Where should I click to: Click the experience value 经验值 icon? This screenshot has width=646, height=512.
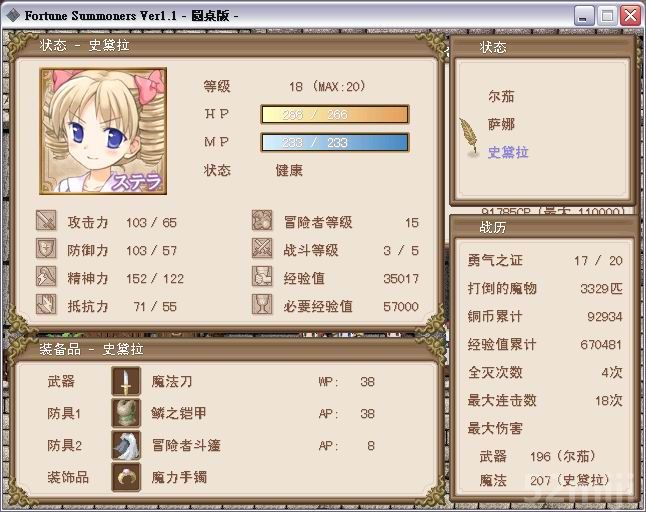pos(262,276)
